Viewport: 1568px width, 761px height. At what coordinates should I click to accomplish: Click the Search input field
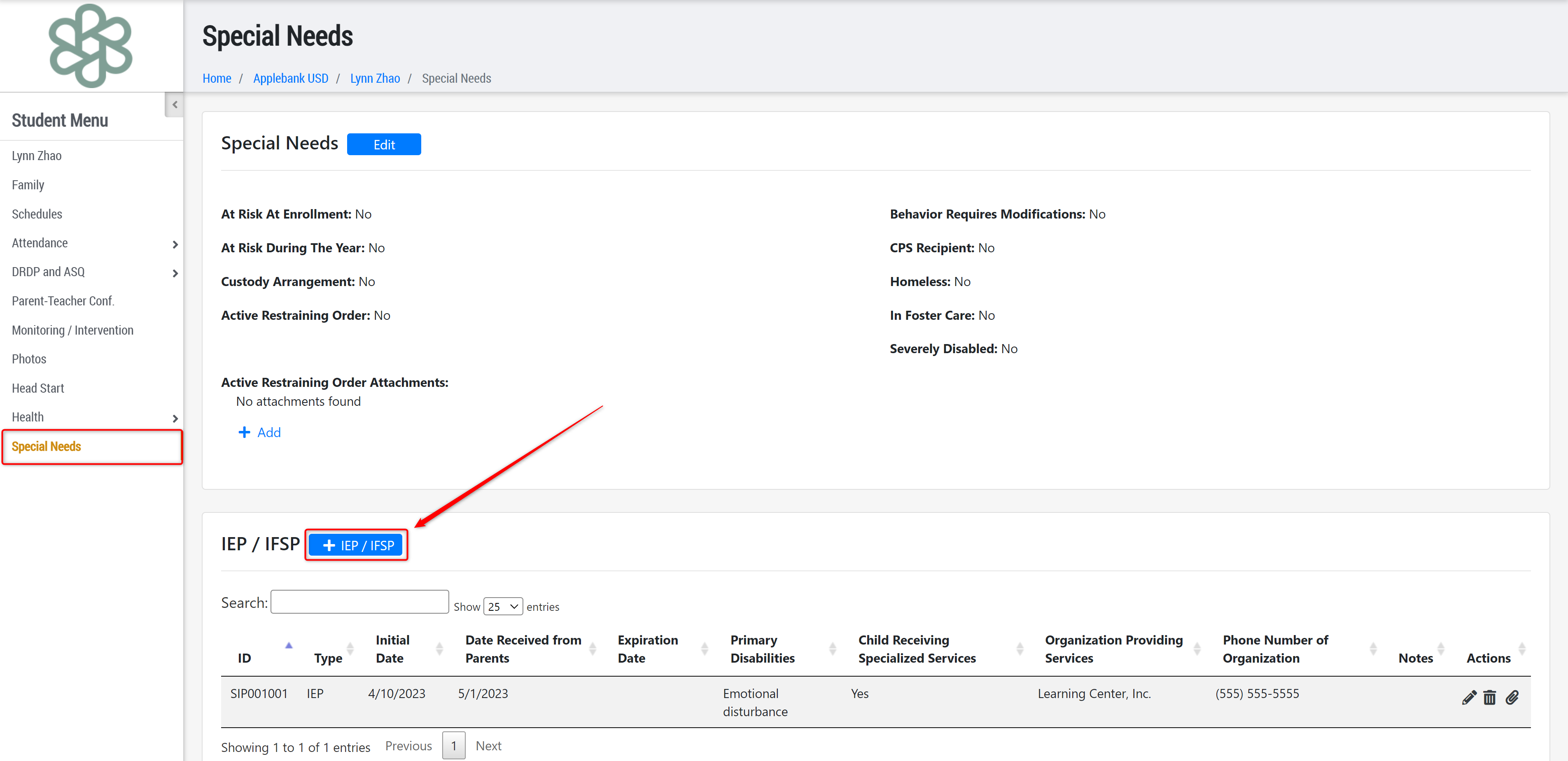pyautogui.click(x=359, y=602)
